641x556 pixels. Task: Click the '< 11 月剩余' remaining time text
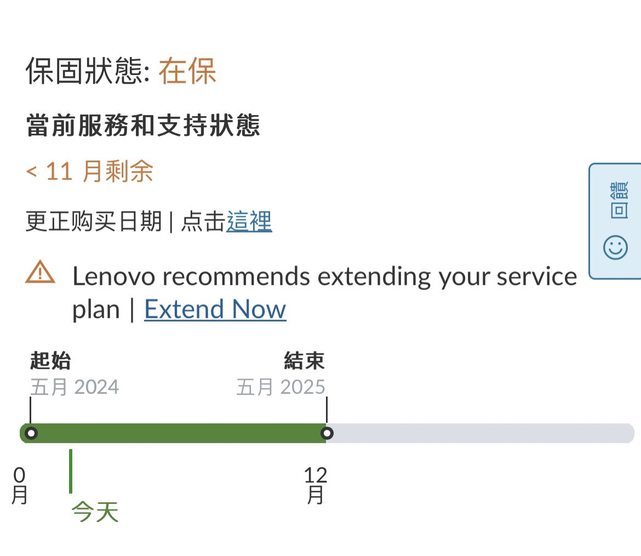click(90, 172)
